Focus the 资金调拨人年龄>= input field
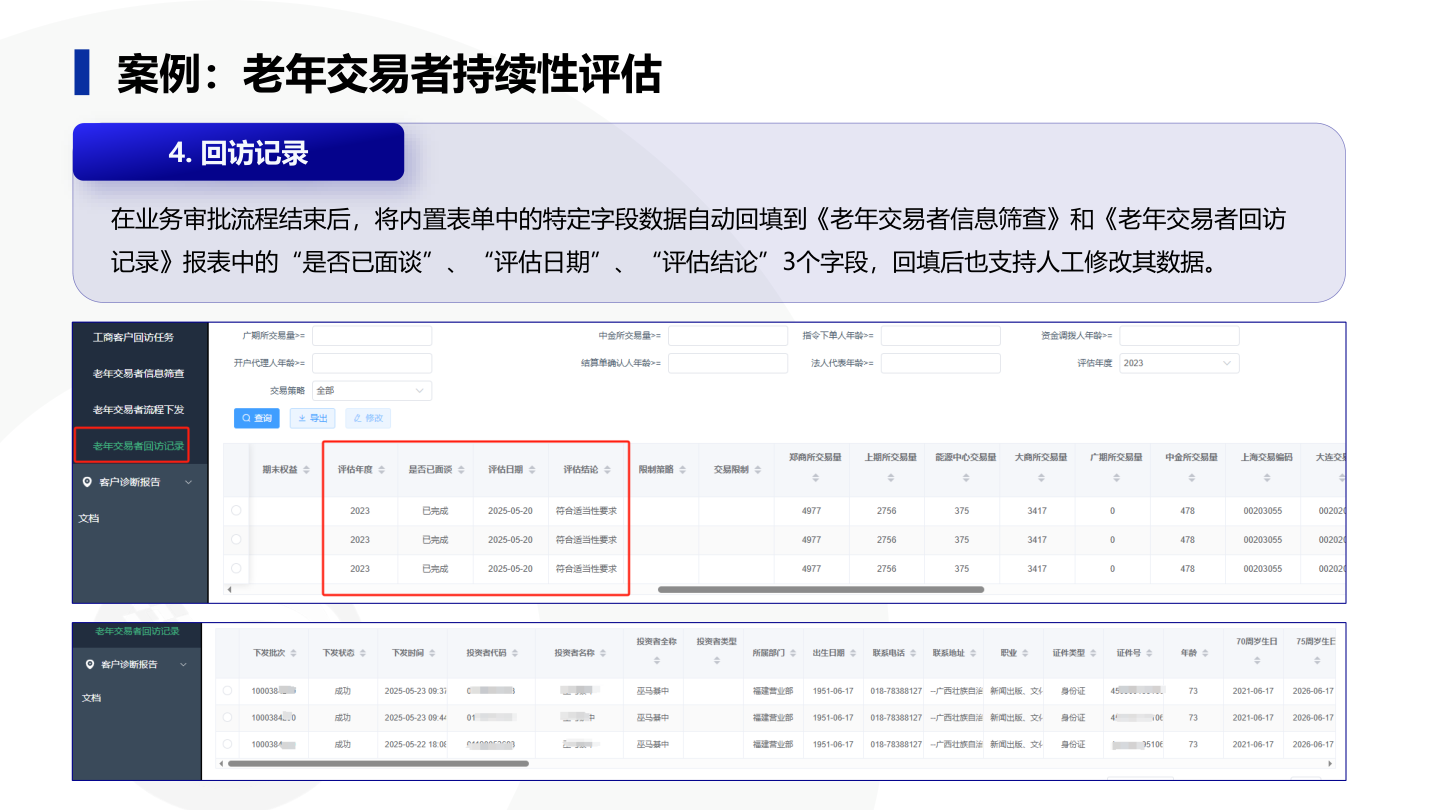The height and width of the screenshot is (810, 1440). pos(1179,336)
